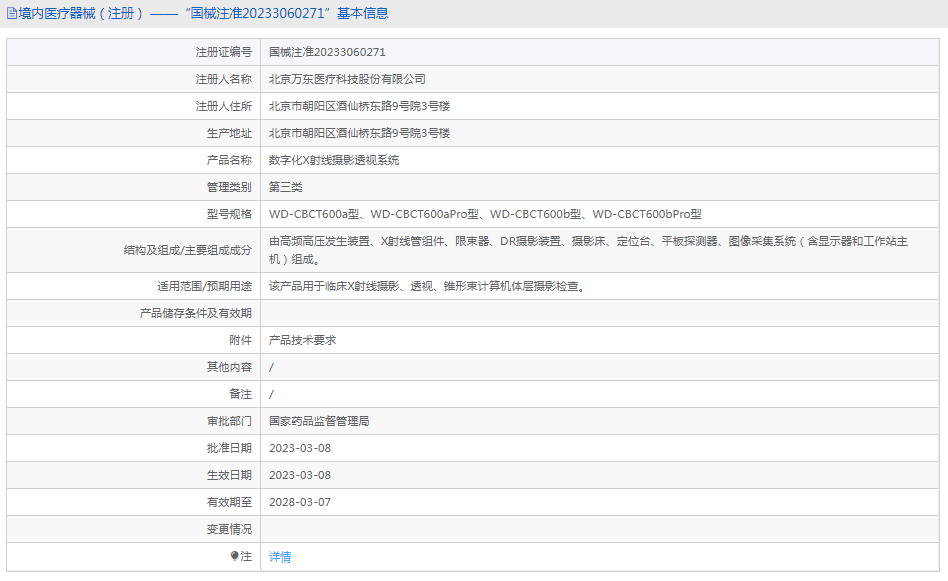948x581 pixels.
Task: Click the 注册人住所 label
Action: click(x=224, y=106)
